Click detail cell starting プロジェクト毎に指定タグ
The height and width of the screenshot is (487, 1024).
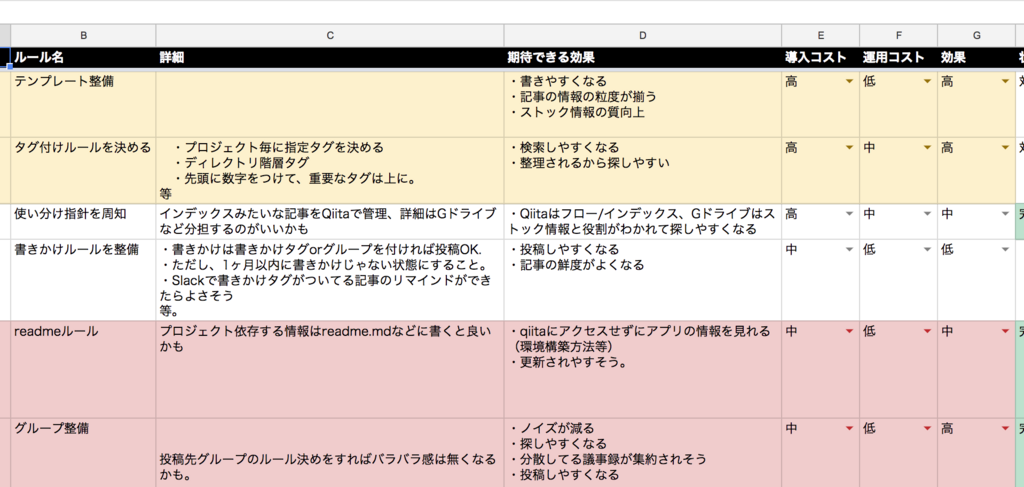pos(330,170)
